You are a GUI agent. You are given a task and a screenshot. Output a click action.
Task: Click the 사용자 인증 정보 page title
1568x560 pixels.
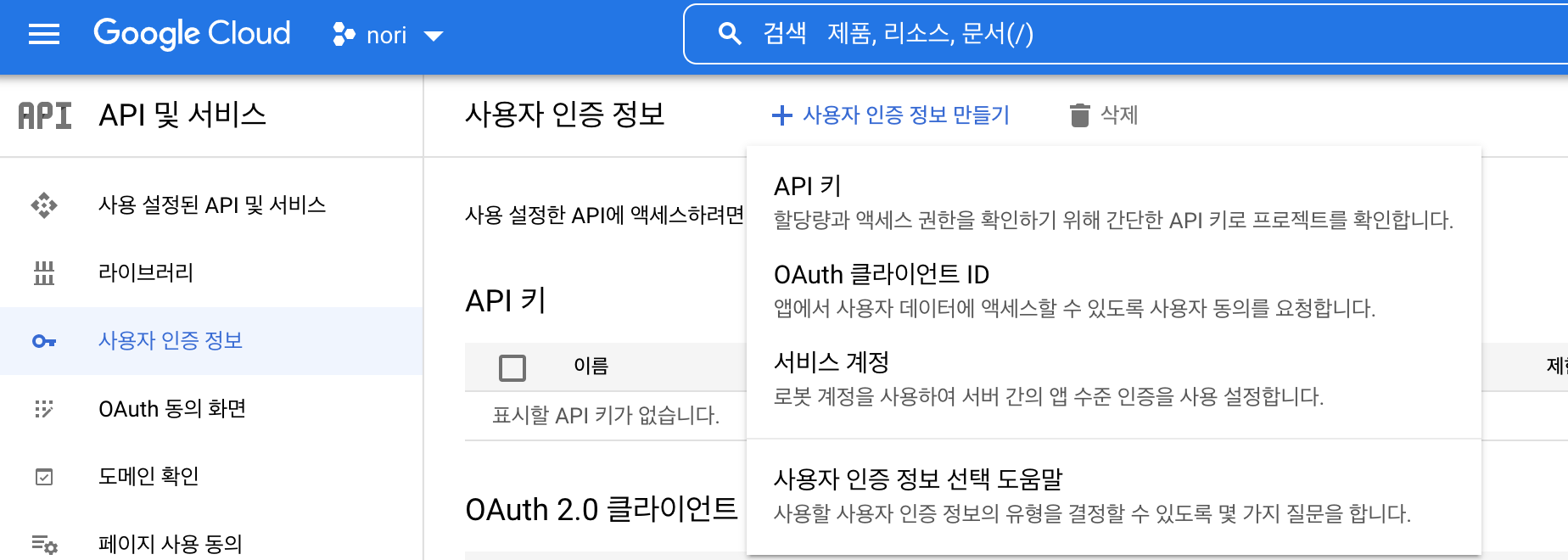pyautogui.click(x=565, y=115)
